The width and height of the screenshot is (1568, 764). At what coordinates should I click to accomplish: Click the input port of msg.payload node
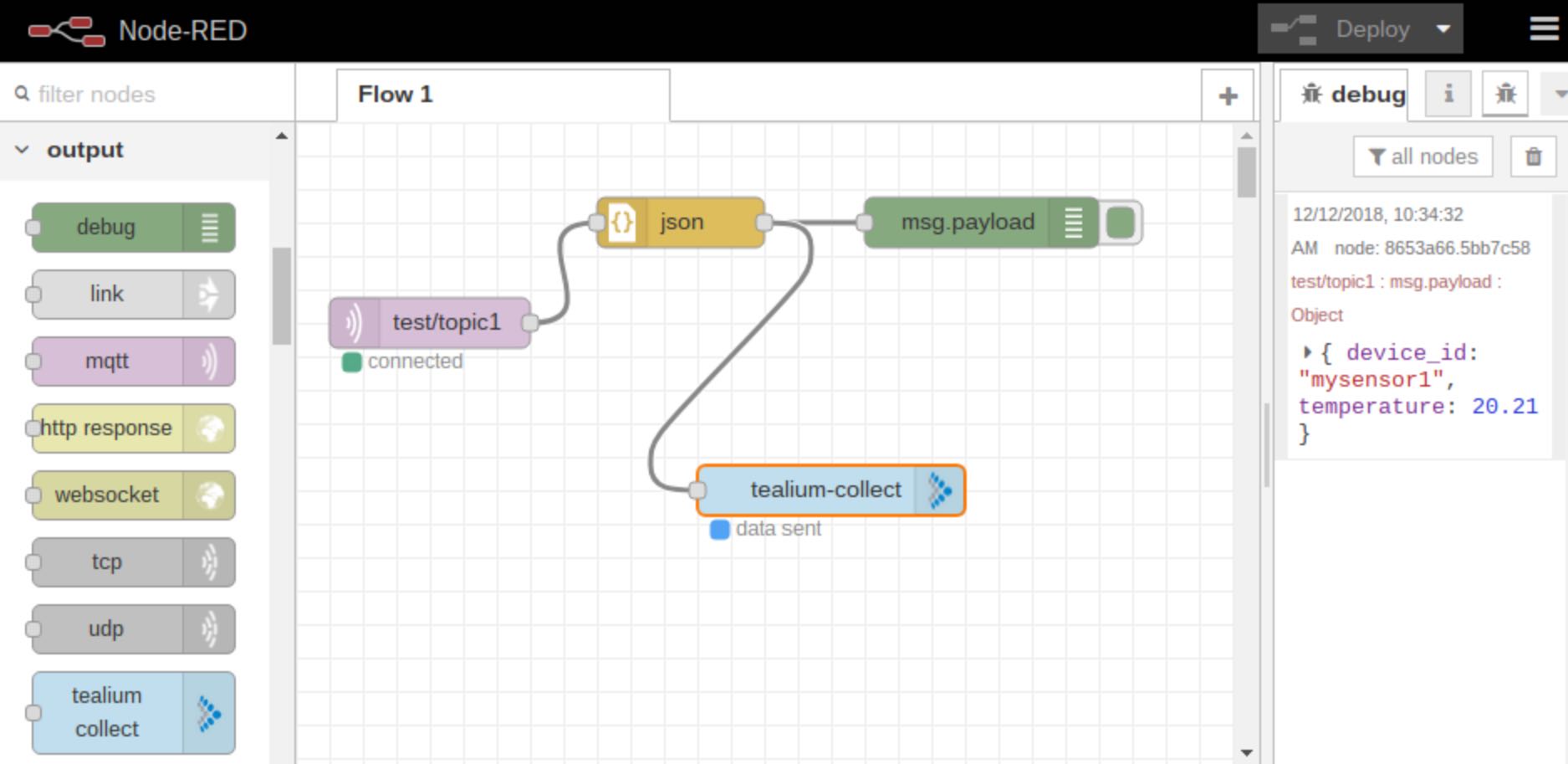(865, 222)
